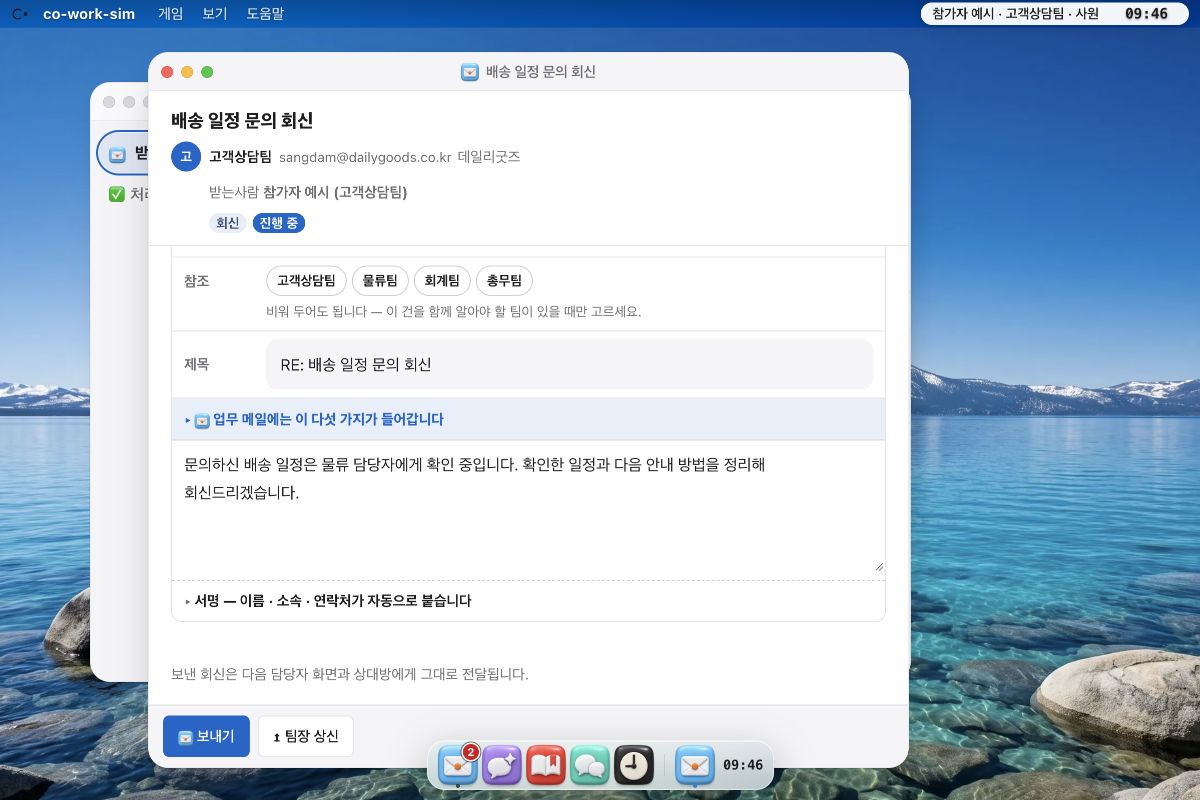Click the 비워 두어도 됩니다 hint text

pyautogui.click(x=453, y=311)
